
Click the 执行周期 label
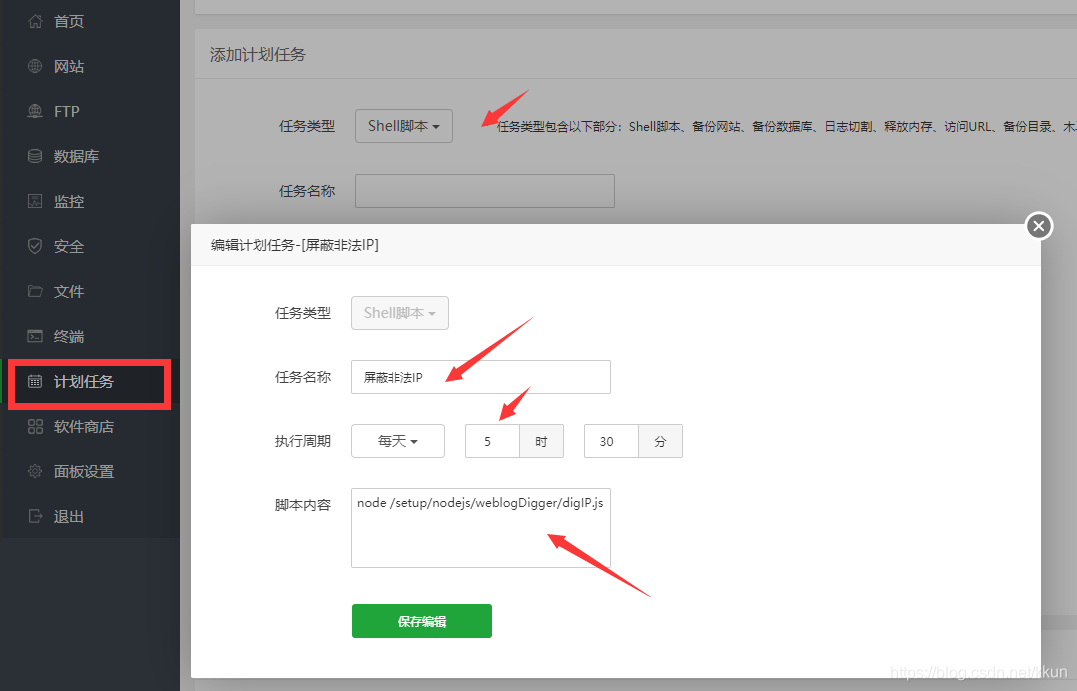pos(303,441)
